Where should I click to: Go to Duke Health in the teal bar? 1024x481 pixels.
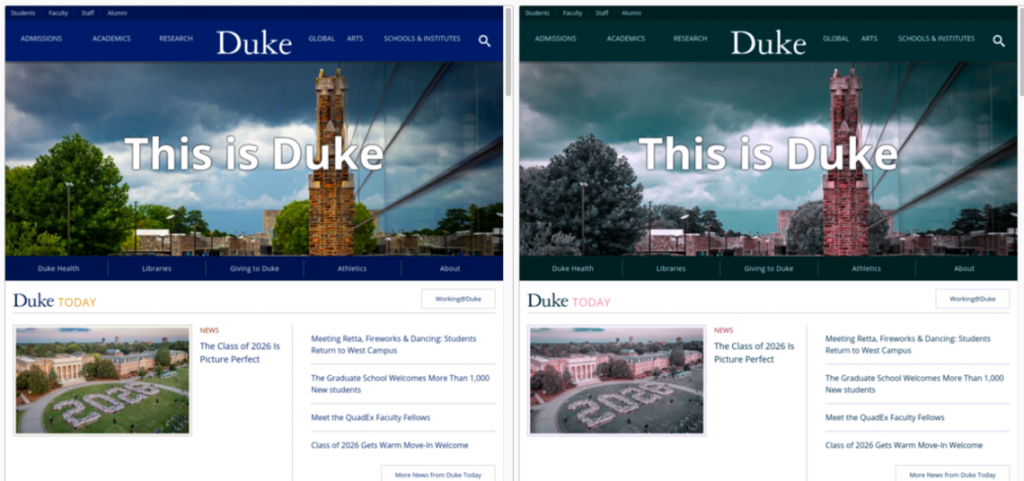572,268
